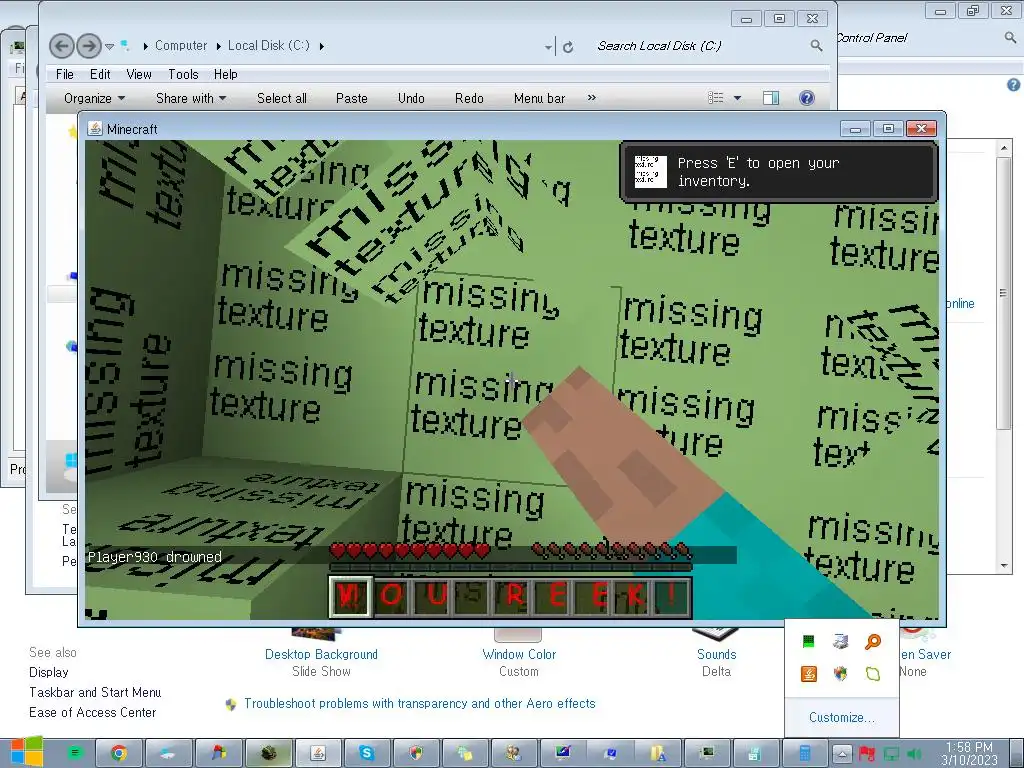Screen dimensions: 1024x768
Task: Expand the Share with dropdown
Action: click(x=191, y=99)
